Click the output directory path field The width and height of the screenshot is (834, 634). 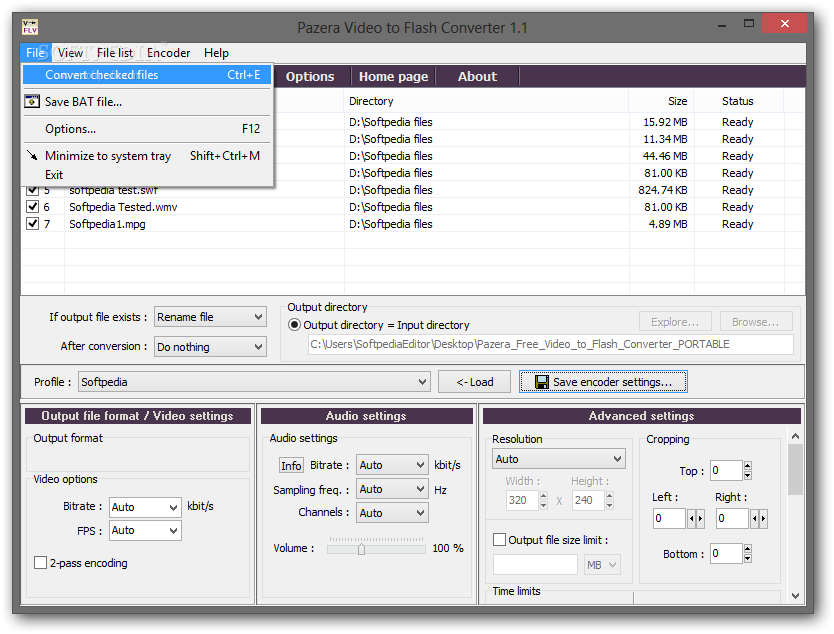551,344
